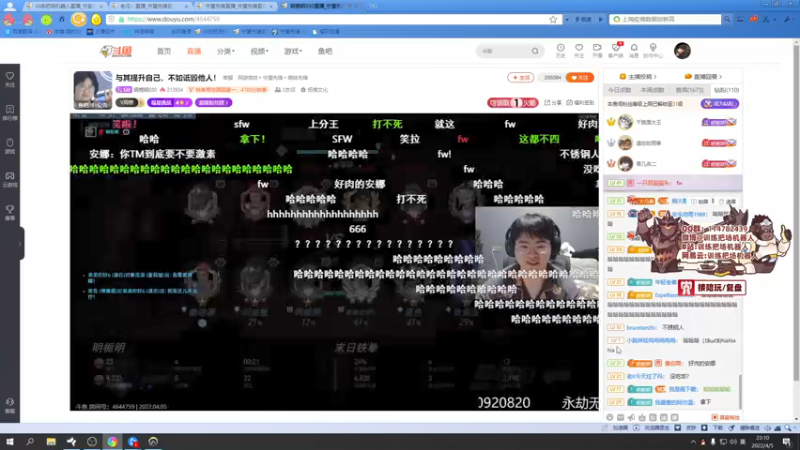Open the message bell icon
Viewport: 800px width, 450px height.
click(634, 50)
